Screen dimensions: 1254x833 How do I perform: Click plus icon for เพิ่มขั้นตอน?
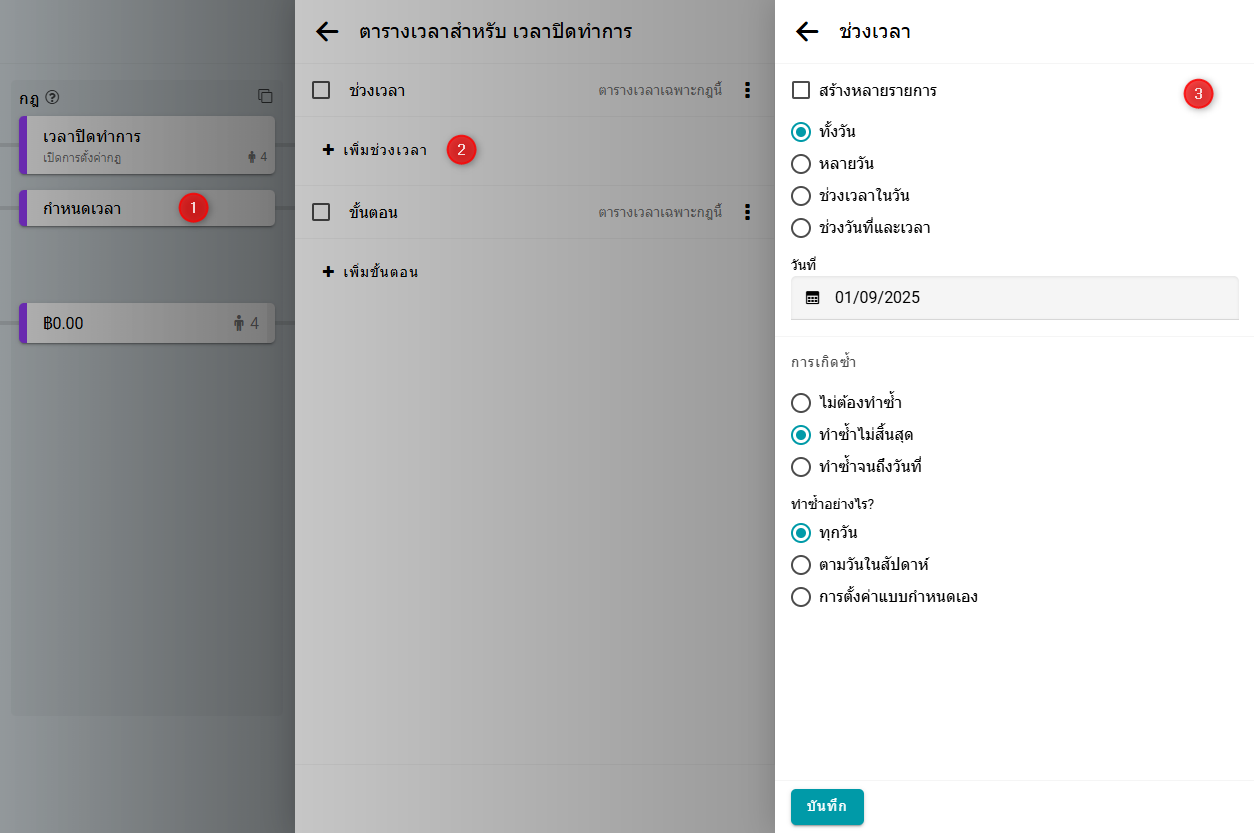pyautogui.click(x=328, y=272)
